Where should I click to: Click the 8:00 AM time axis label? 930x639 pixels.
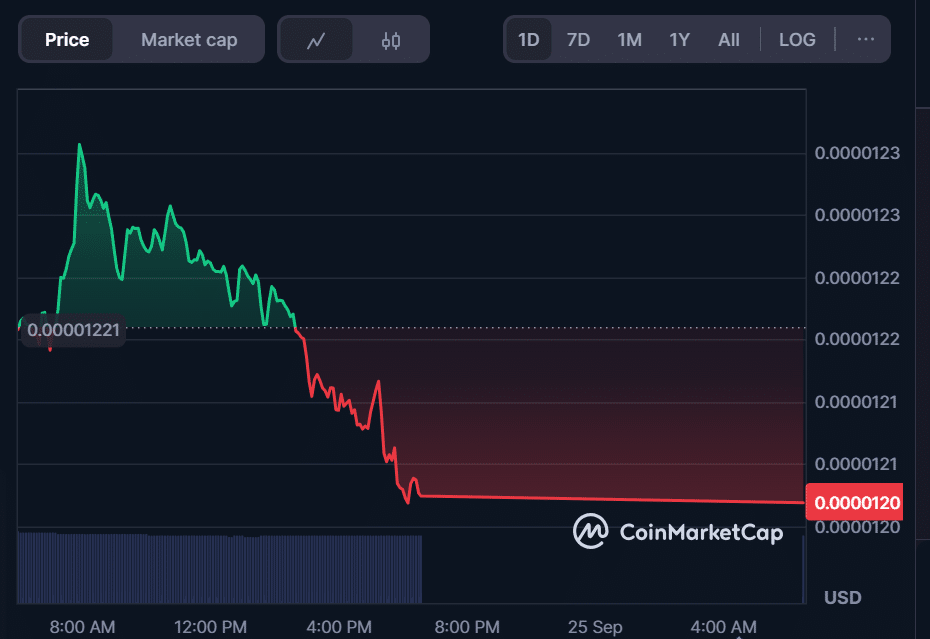pos(82,627)
